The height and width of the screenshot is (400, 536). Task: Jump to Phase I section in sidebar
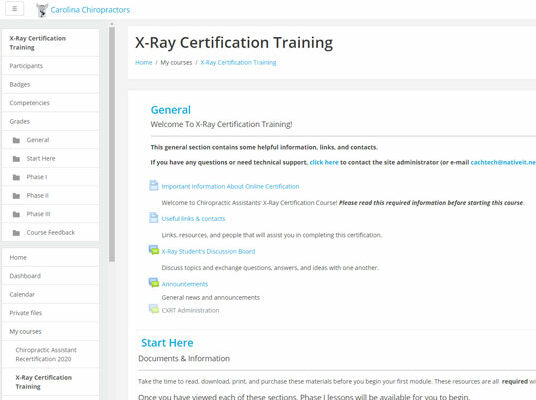coord(51,177)
